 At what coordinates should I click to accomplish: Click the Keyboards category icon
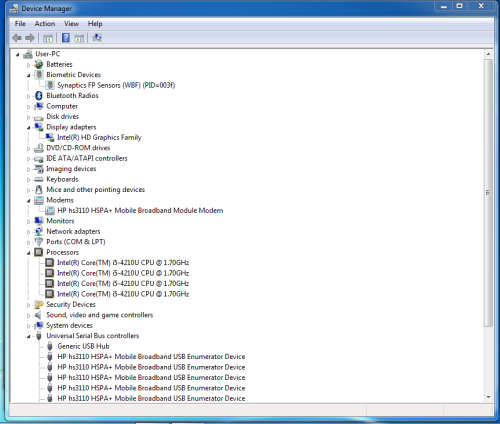tap(39, 179)
